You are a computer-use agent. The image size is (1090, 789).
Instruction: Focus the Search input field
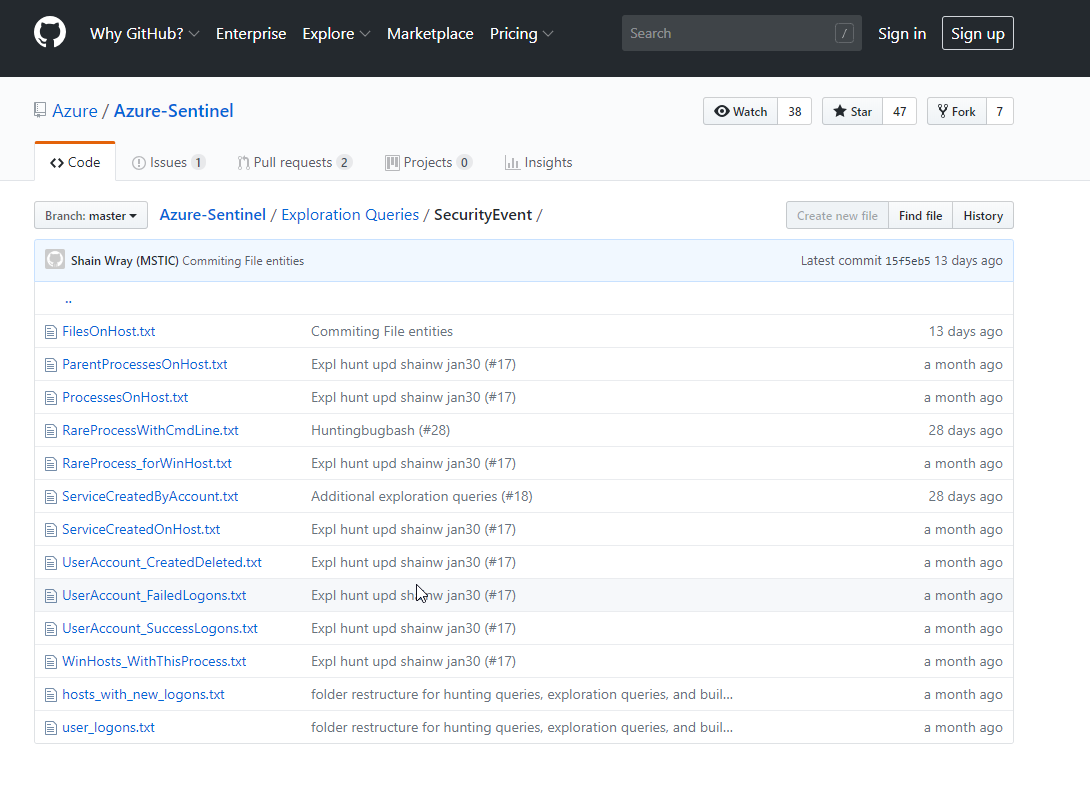click(742, 33)
